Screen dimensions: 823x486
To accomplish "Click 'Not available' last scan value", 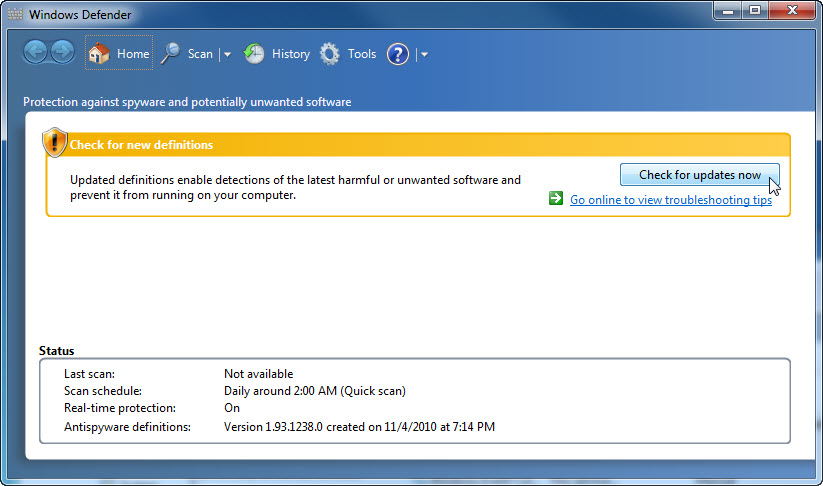I will click(x=258, y=374).
